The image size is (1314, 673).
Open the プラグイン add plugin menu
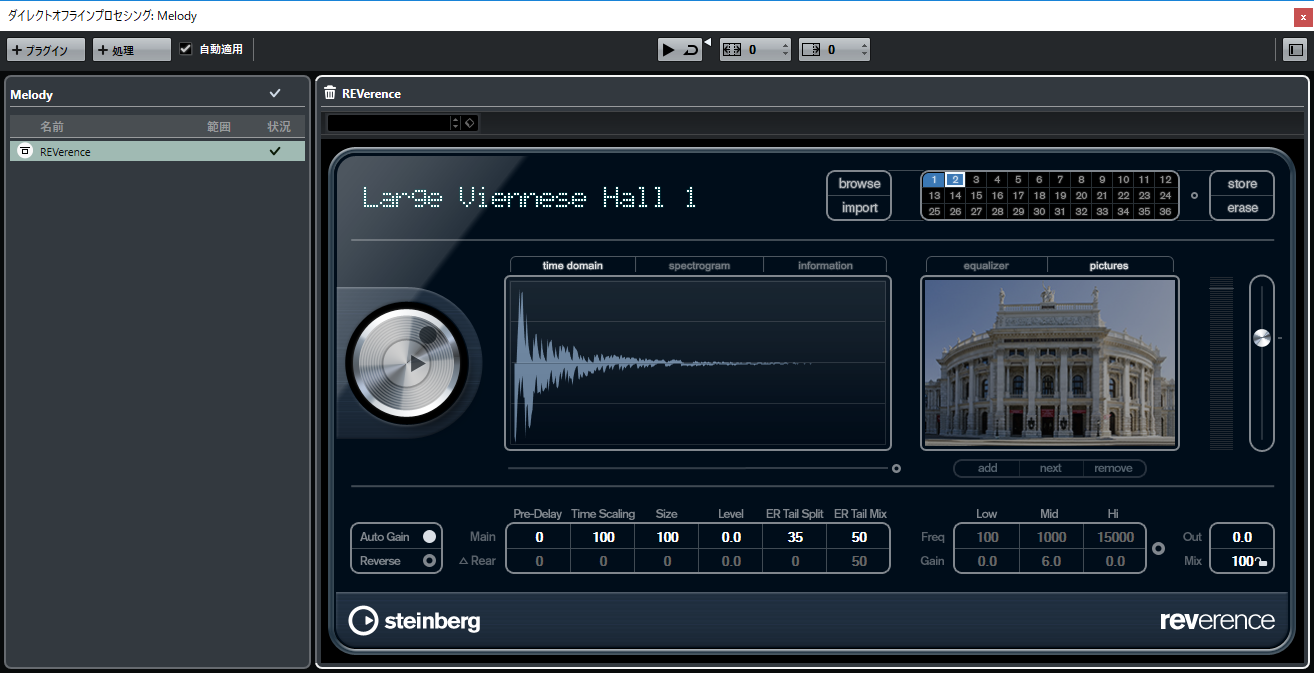click(46, 50)
